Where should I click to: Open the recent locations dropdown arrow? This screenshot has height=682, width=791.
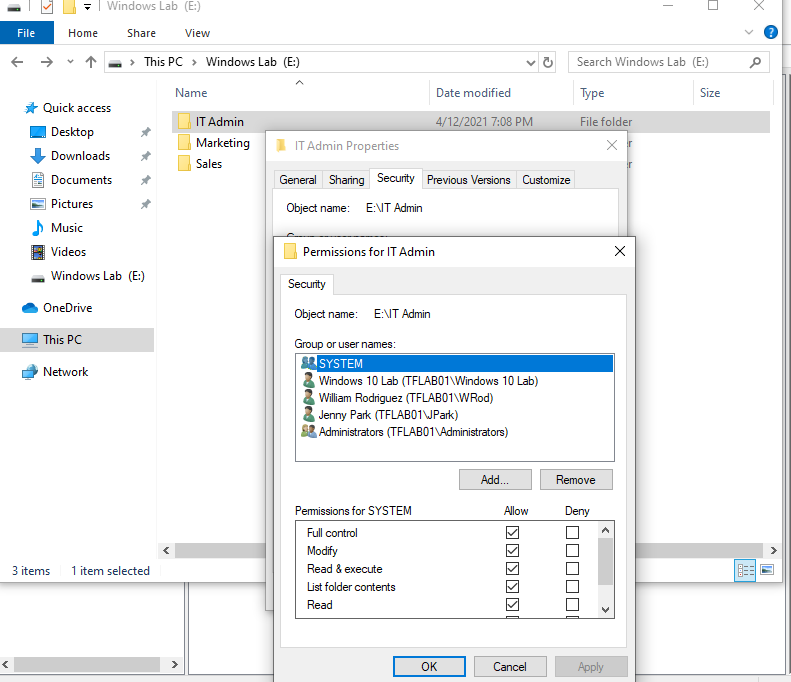coord(70,62)
